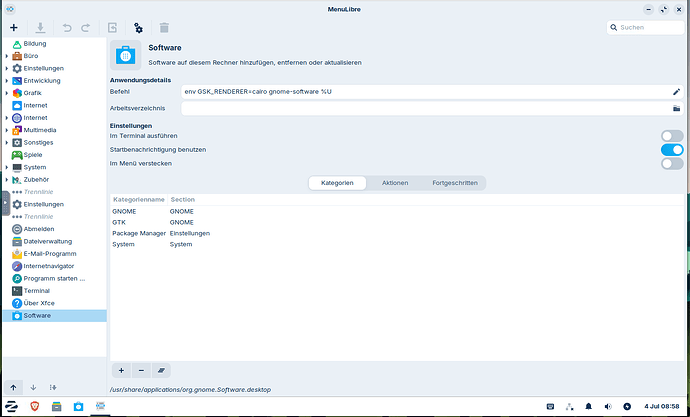
Task: Expand the Büro category
Action: click(7, 56)
